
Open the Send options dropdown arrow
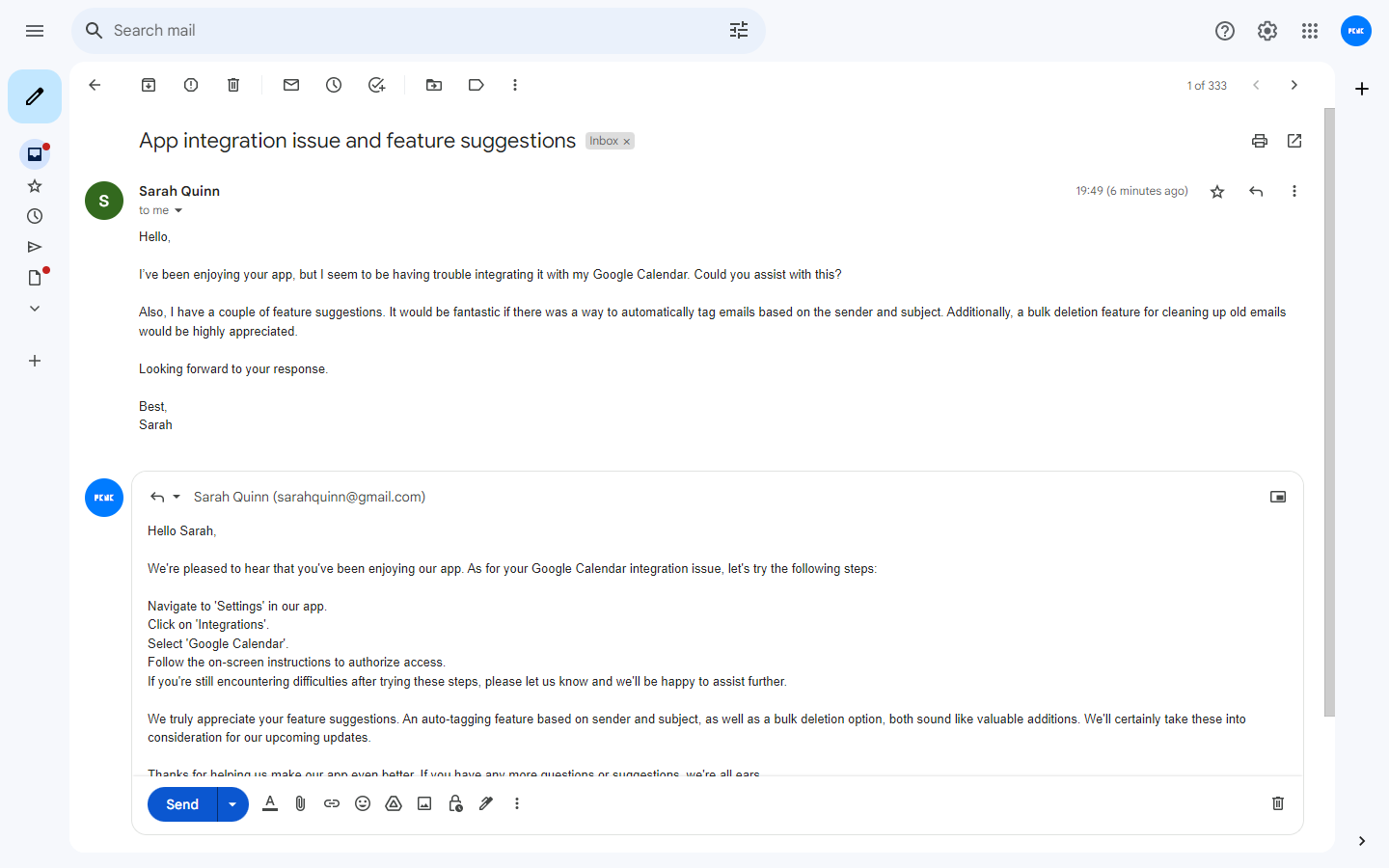(231, 803)
